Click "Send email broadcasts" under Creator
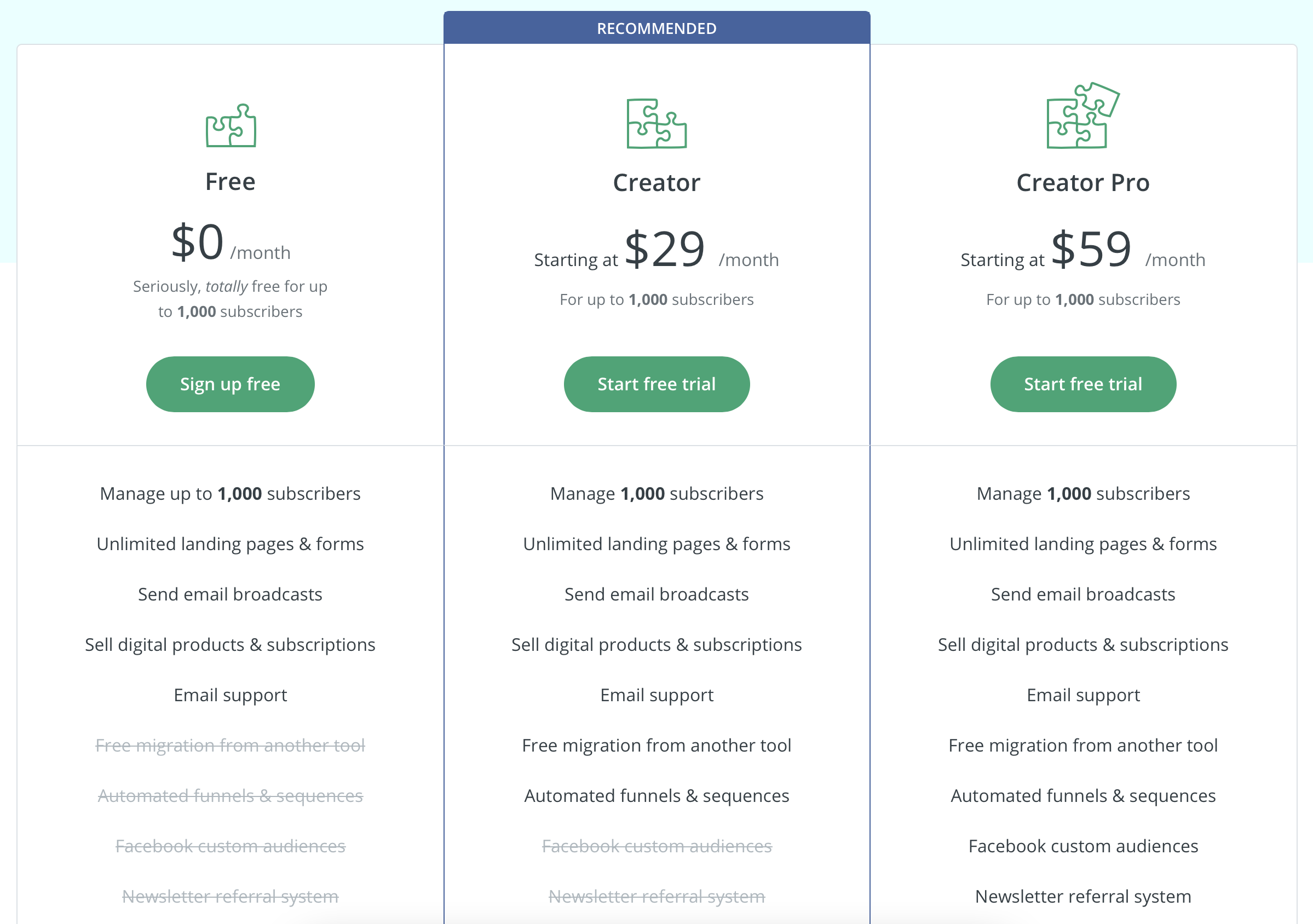The width and height of the screenshot is (1313, 924). point(656,594)
